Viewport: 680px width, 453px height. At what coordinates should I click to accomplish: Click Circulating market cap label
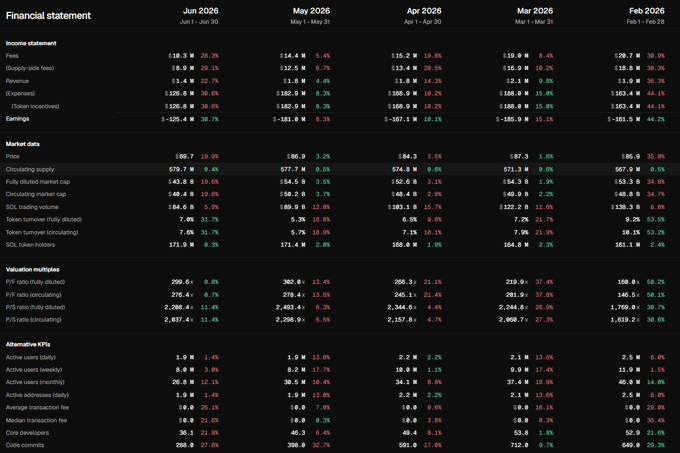point(36,194)
